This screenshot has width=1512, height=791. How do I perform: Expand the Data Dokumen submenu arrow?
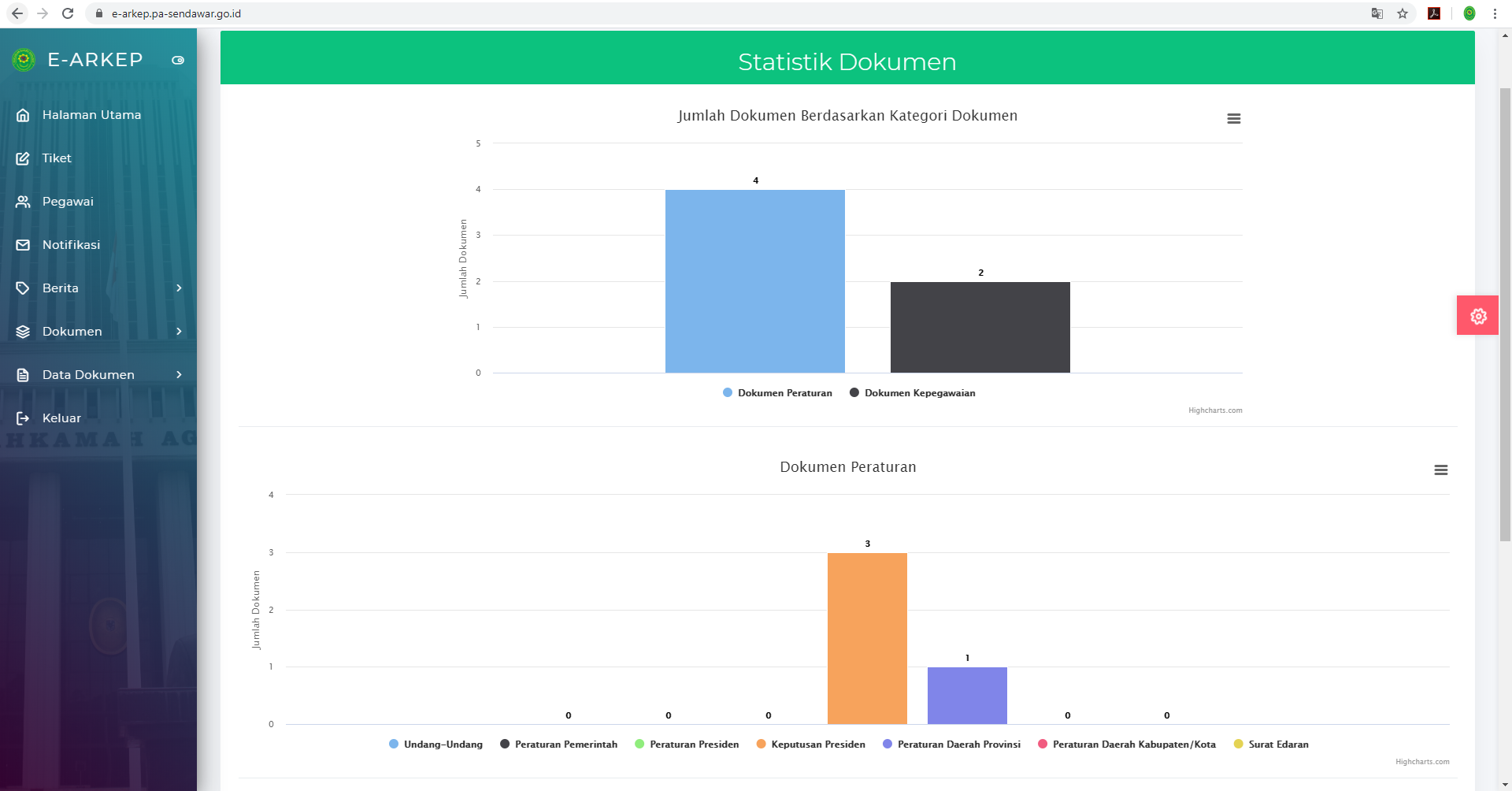click(x=179, y=375)
